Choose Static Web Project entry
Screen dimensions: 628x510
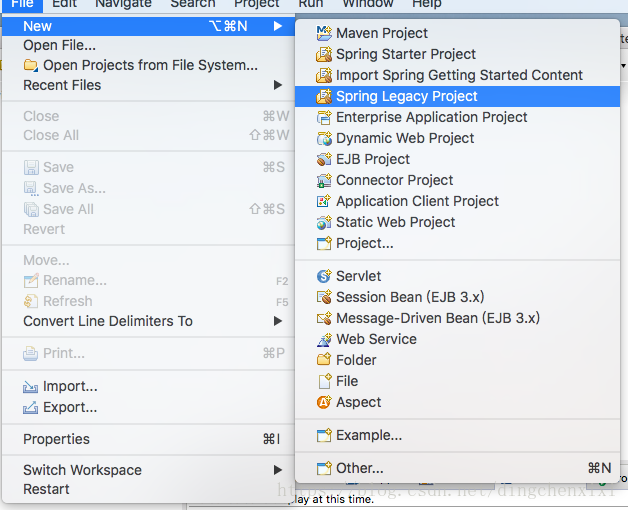coord(457,222)
